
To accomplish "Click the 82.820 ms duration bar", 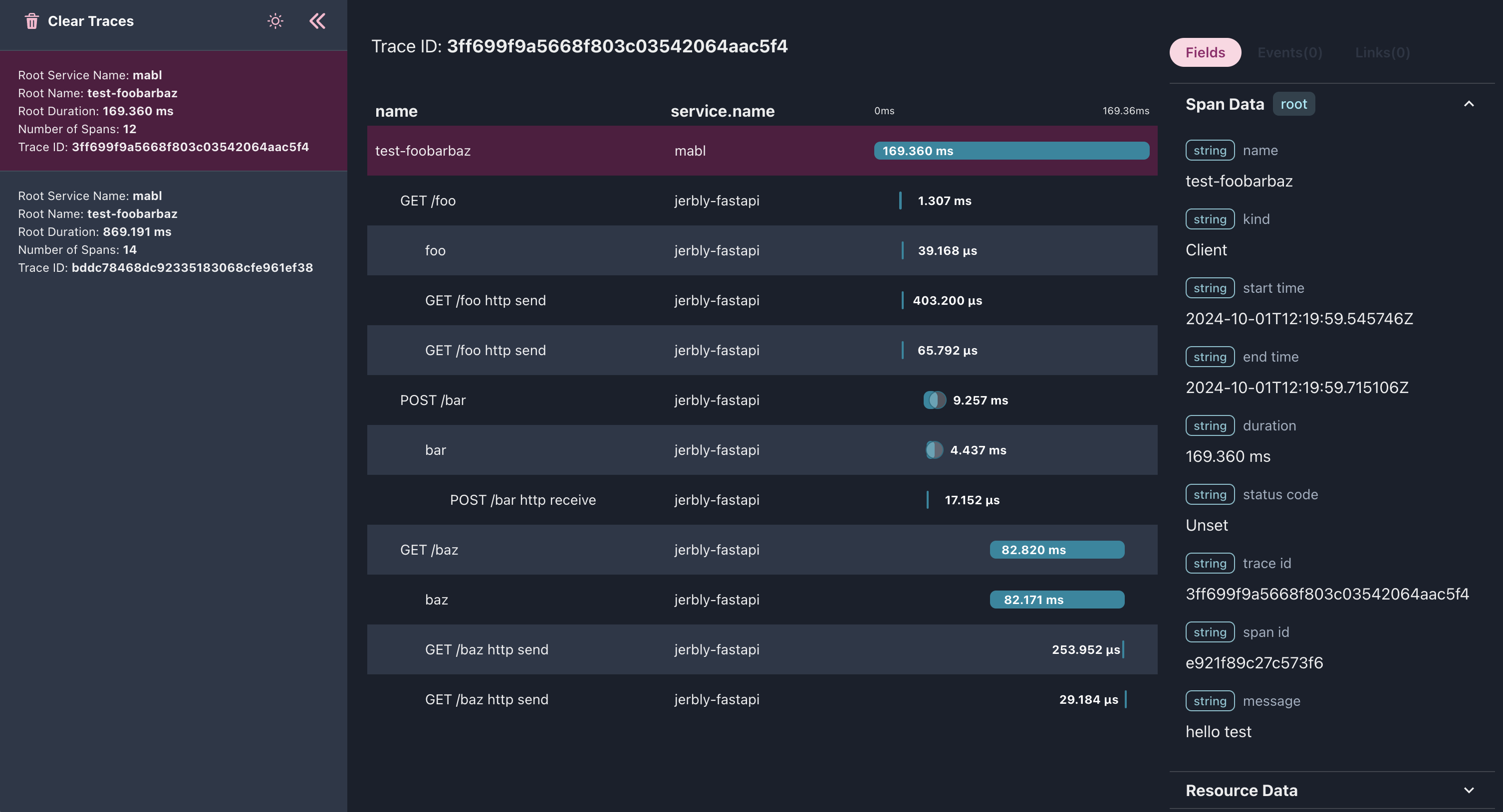I will click(x=1057, y=550).
